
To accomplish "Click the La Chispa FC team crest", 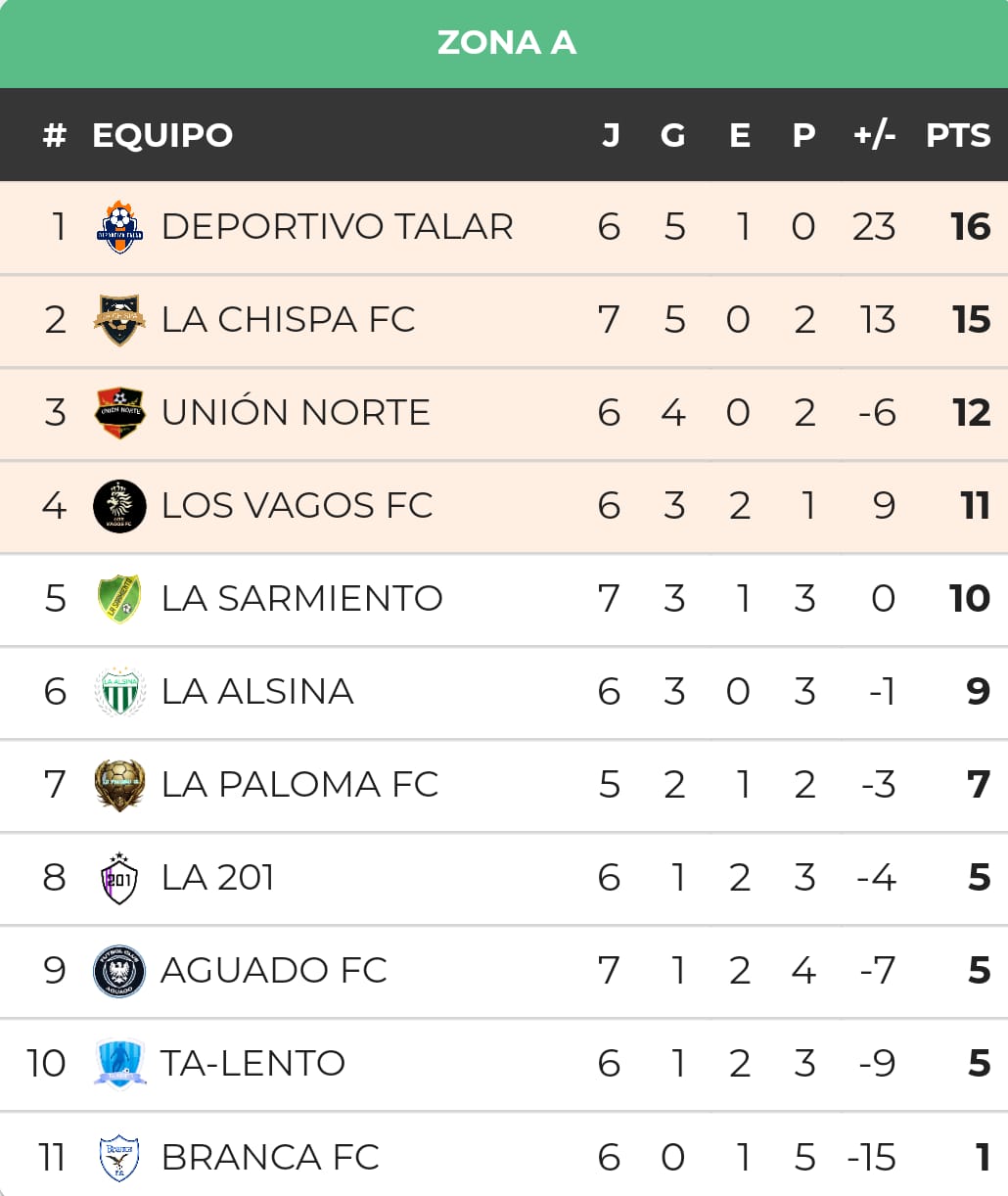I will (x=119, y=320).
